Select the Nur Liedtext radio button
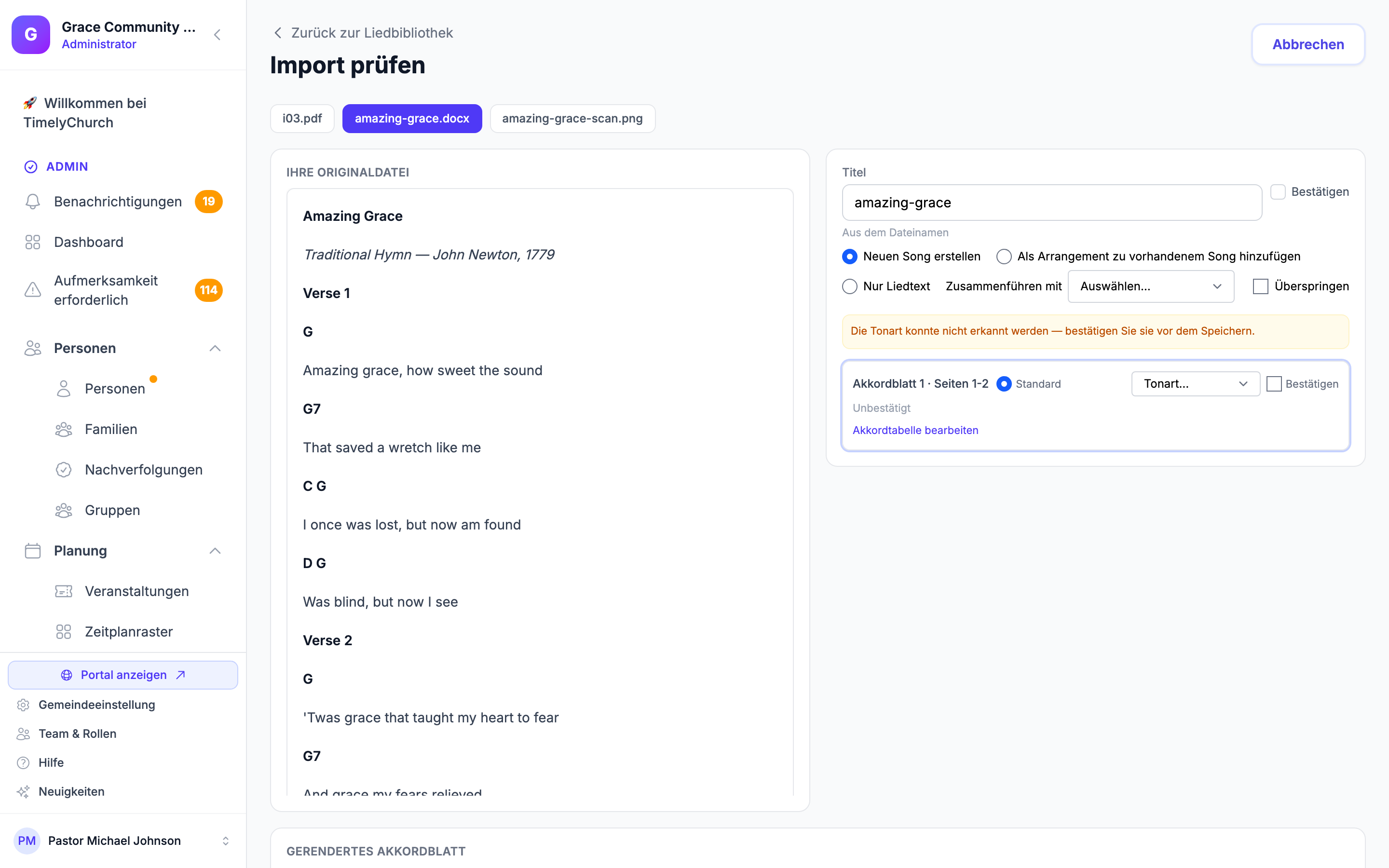 pos(849,286)
